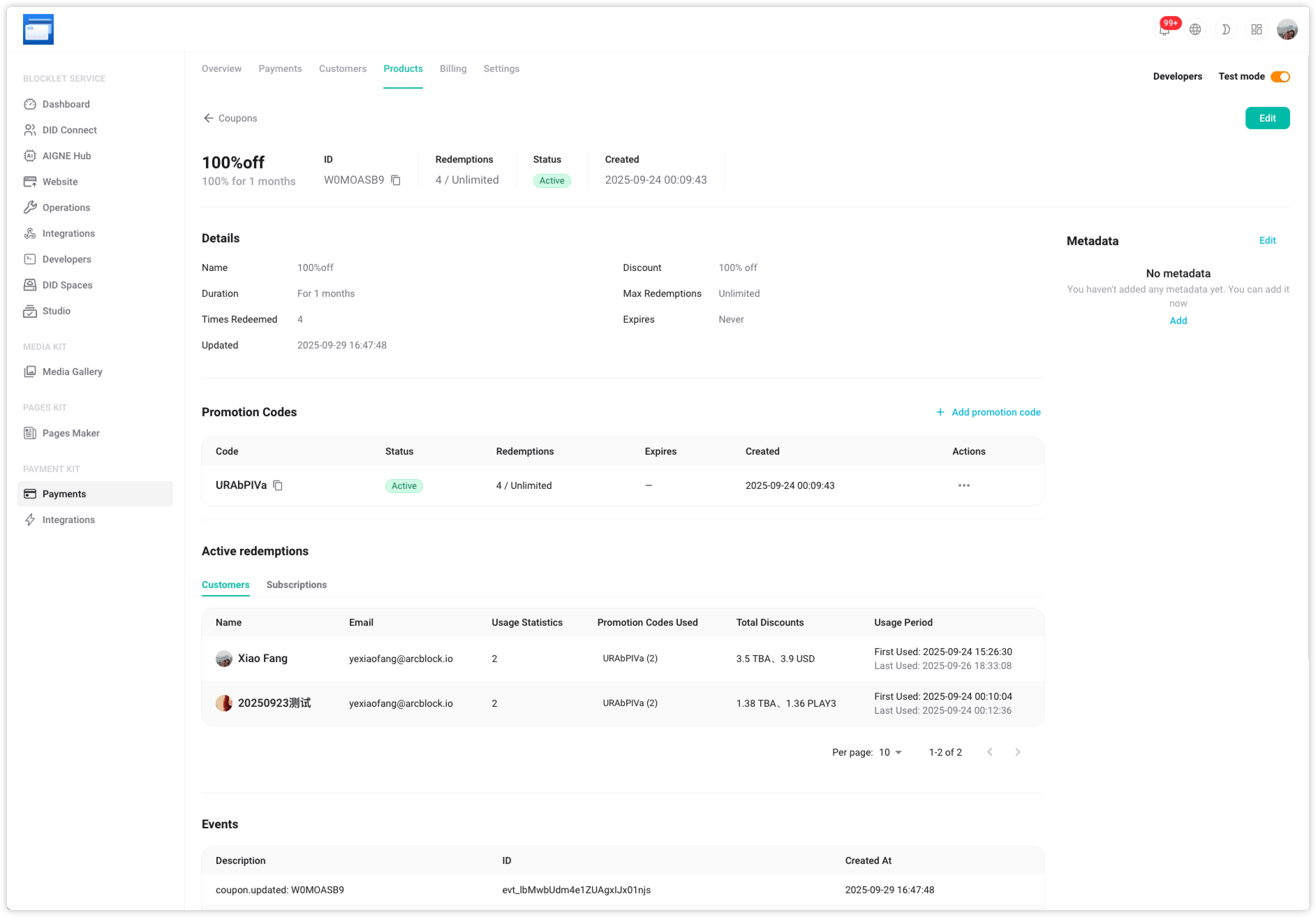Open the apps grid icon
This screenshot has width=1316, height=917.
coord(1256,29)
